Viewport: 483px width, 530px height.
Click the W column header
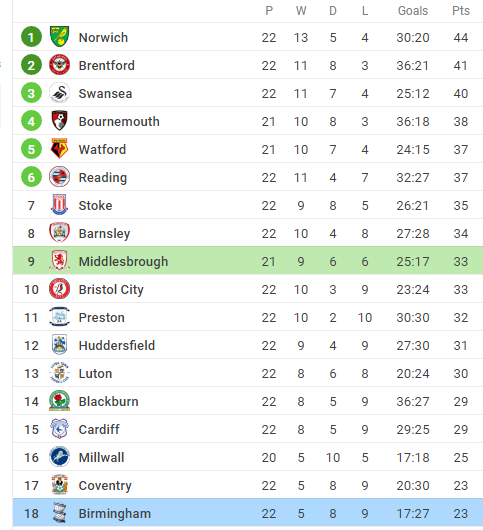tap(301, 11)
